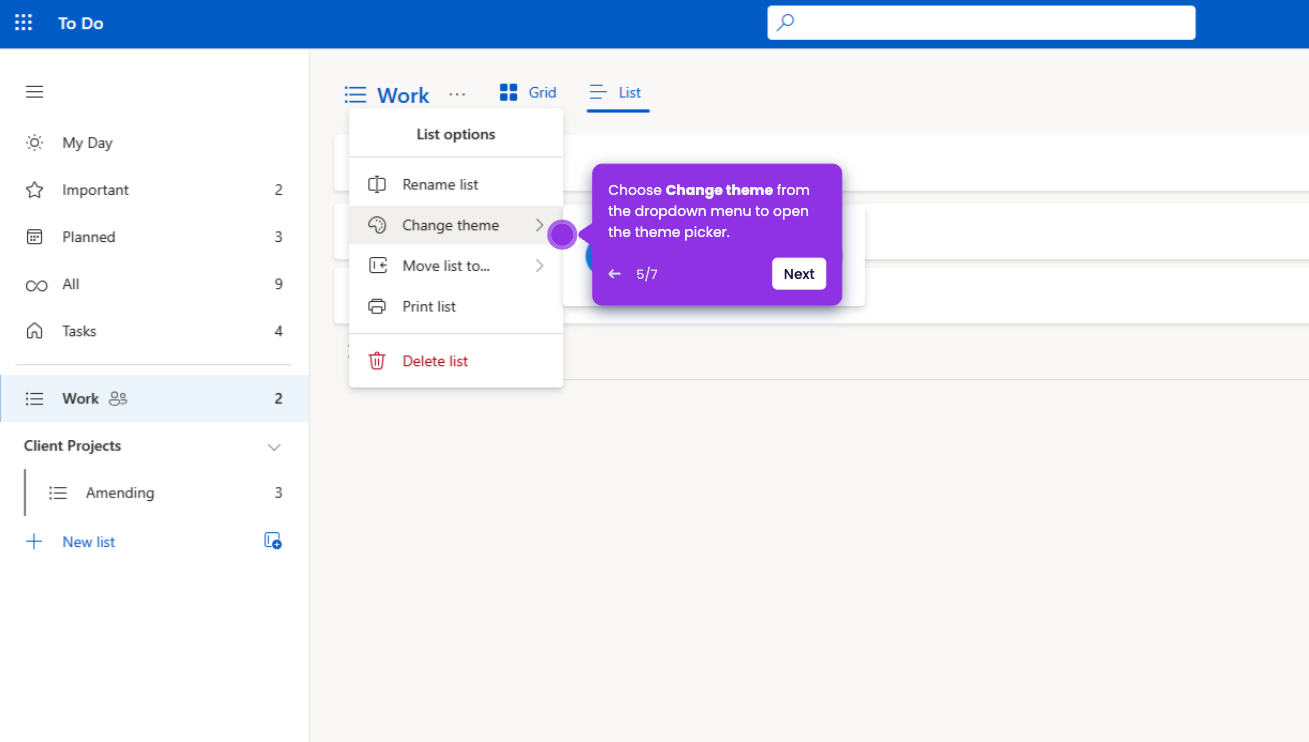Click the 5/7 step counter
Screen dimensions: 1309x742
click(647, 274)
